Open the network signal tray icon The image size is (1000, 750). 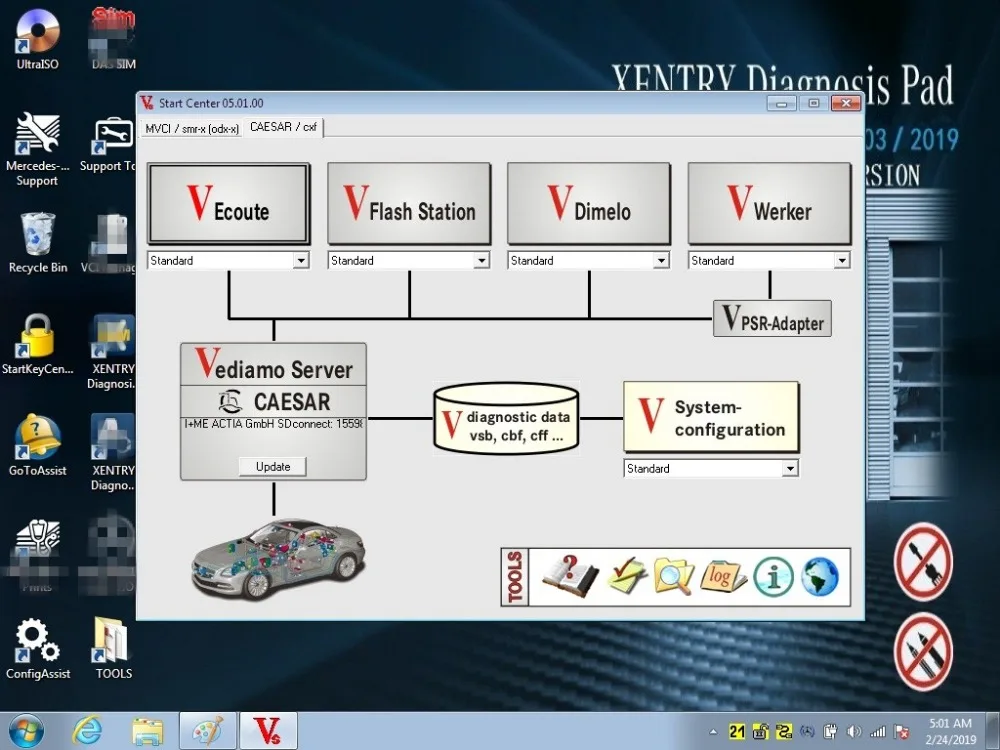coord(878,732)
